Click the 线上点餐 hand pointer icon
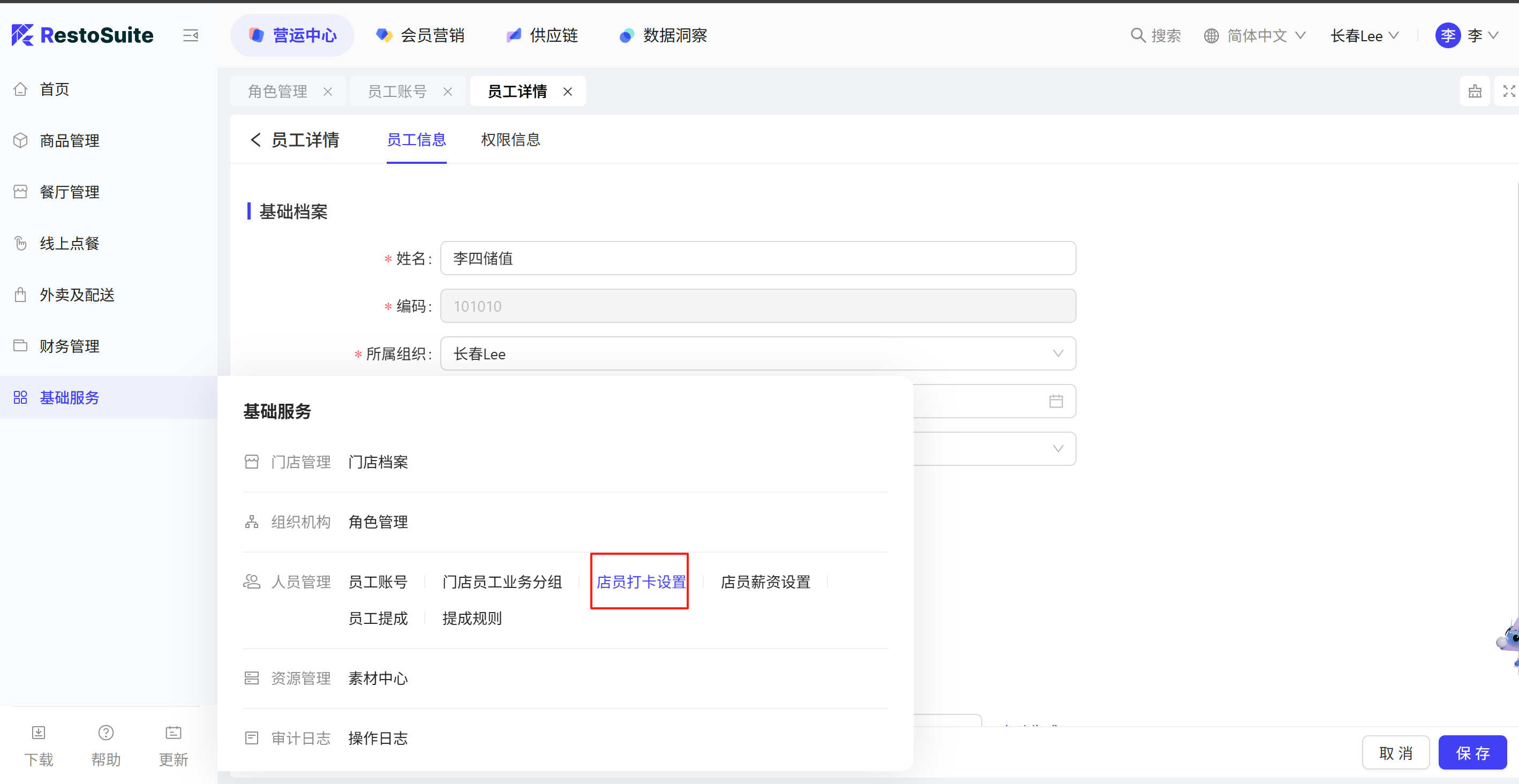The width and height of the screenshot is (1519, 784). (21, 243)
